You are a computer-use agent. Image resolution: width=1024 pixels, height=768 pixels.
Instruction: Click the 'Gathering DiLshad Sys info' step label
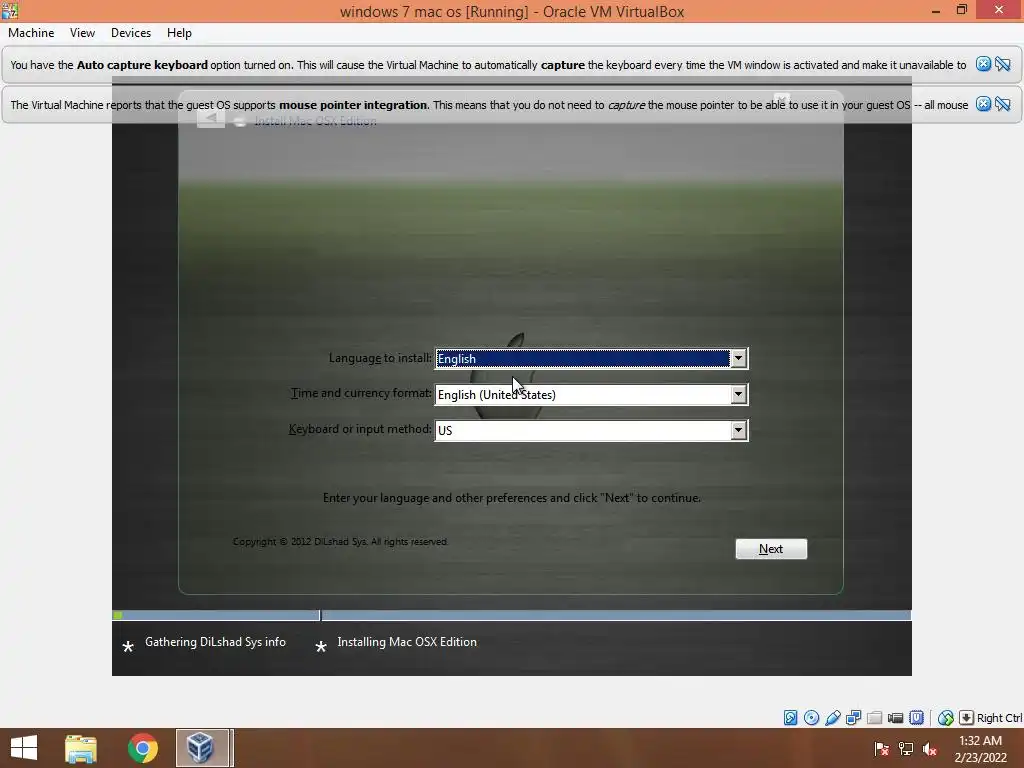215,642
